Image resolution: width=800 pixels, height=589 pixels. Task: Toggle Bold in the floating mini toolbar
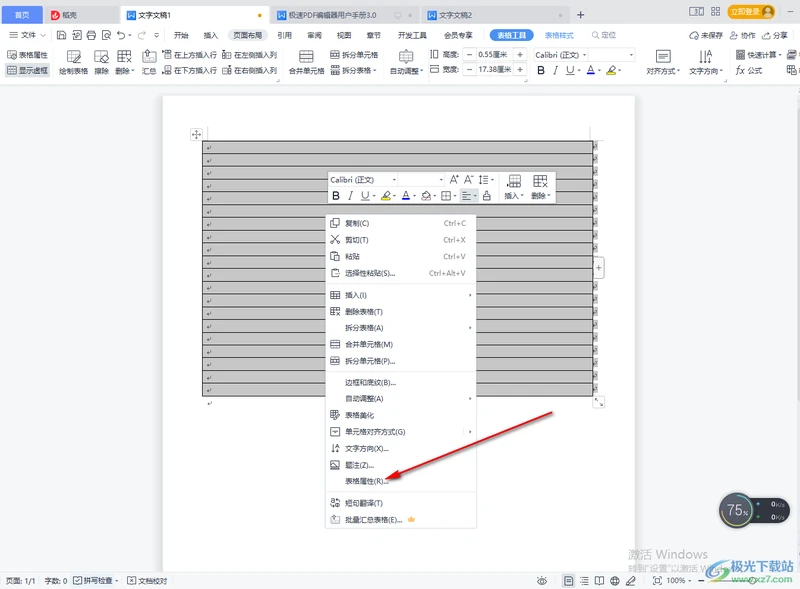coord(336,195)
